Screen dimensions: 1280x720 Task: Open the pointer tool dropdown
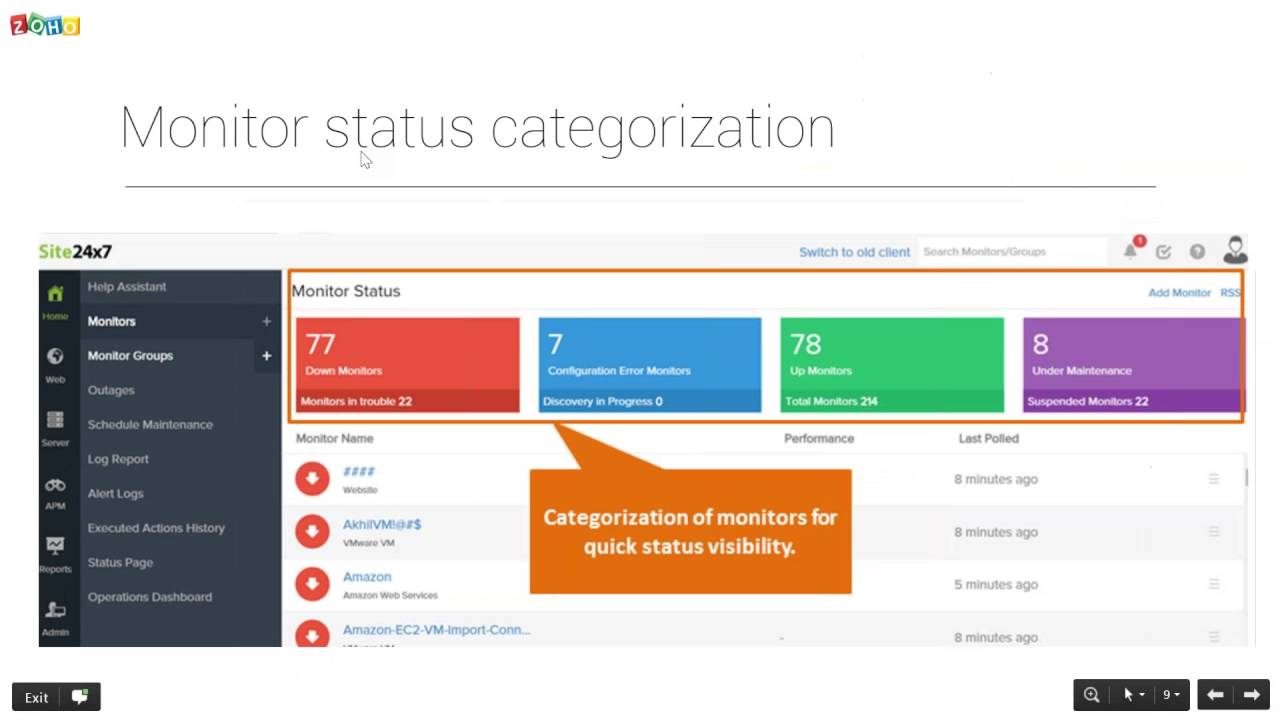[1132, 695]
